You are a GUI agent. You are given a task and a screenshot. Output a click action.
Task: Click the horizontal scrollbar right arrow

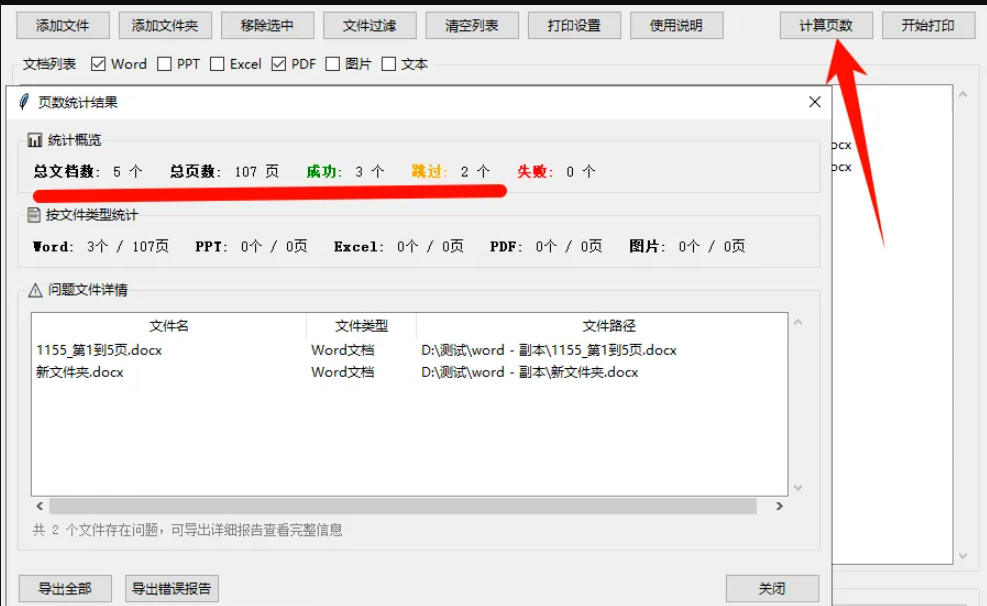coord(779,506)
